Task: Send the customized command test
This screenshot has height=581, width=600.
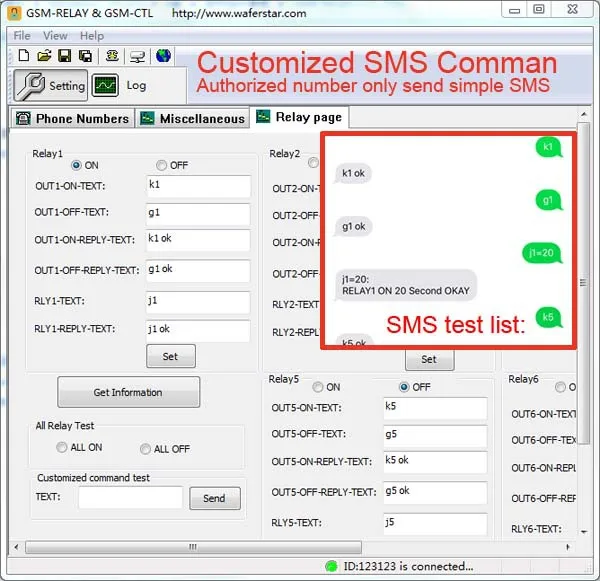Action: [215, 498]
